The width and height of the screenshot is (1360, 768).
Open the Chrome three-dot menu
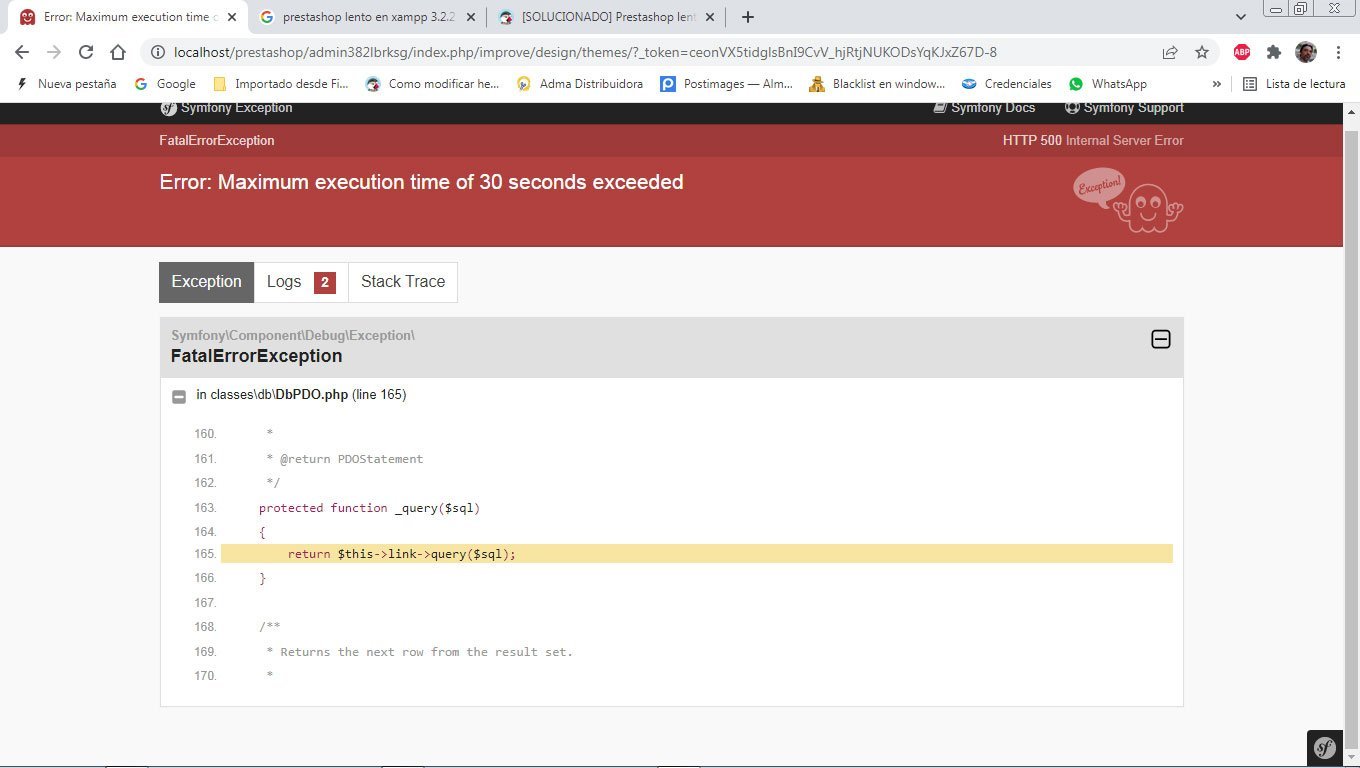click(1338, 52)
